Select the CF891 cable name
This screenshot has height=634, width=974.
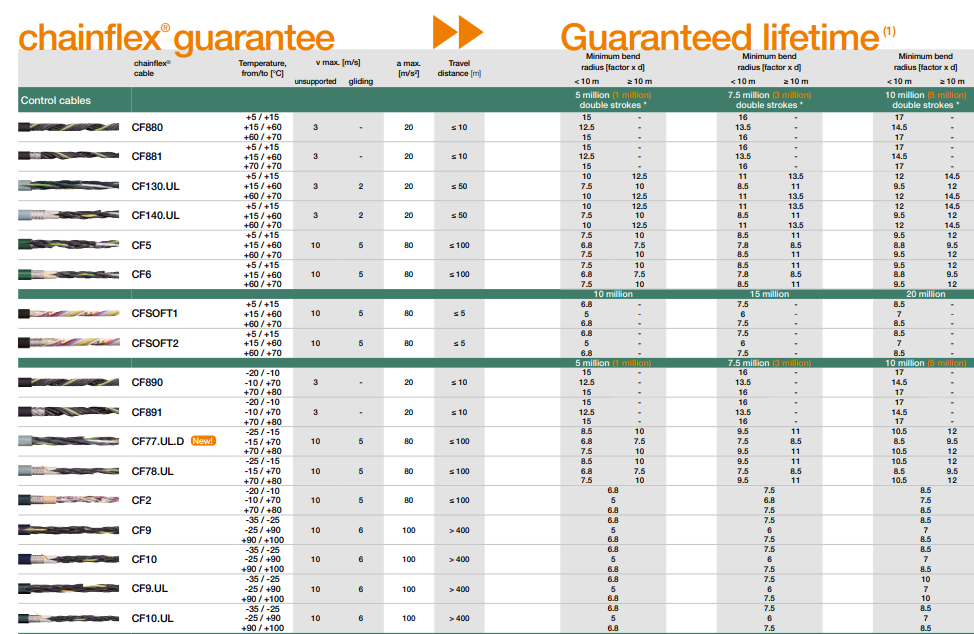point(147,412)
